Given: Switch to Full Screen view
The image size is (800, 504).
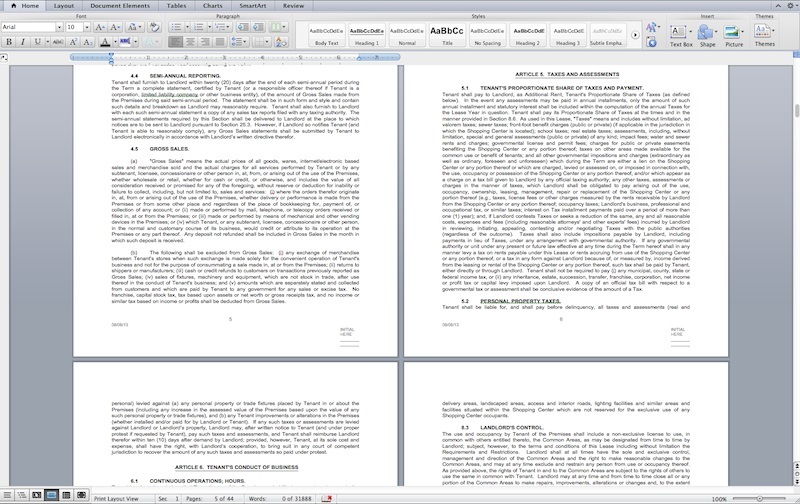Looking at the screenshot, I should click(81, 495).
